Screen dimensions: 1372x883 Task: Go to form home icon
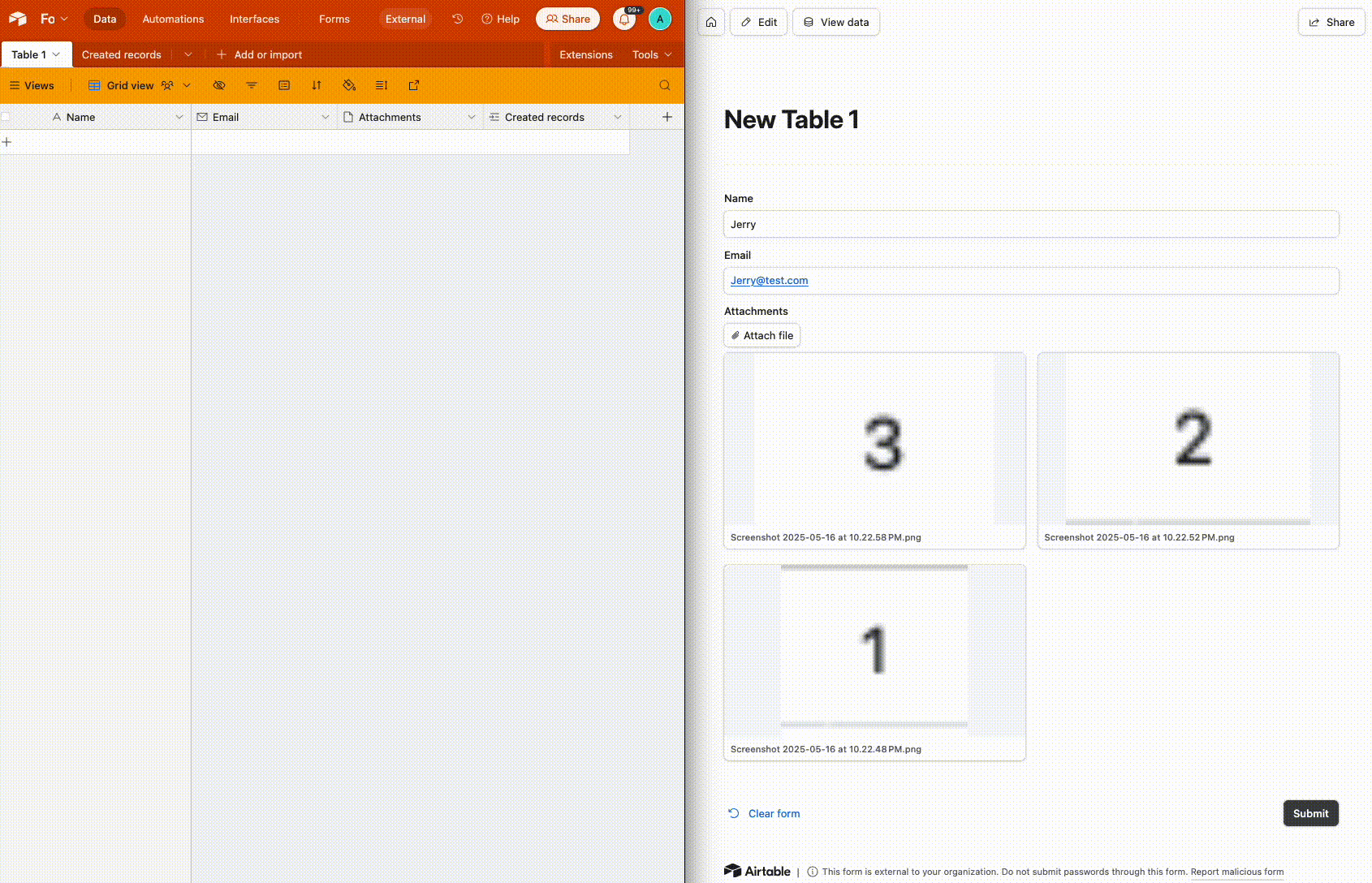(711, 22)
